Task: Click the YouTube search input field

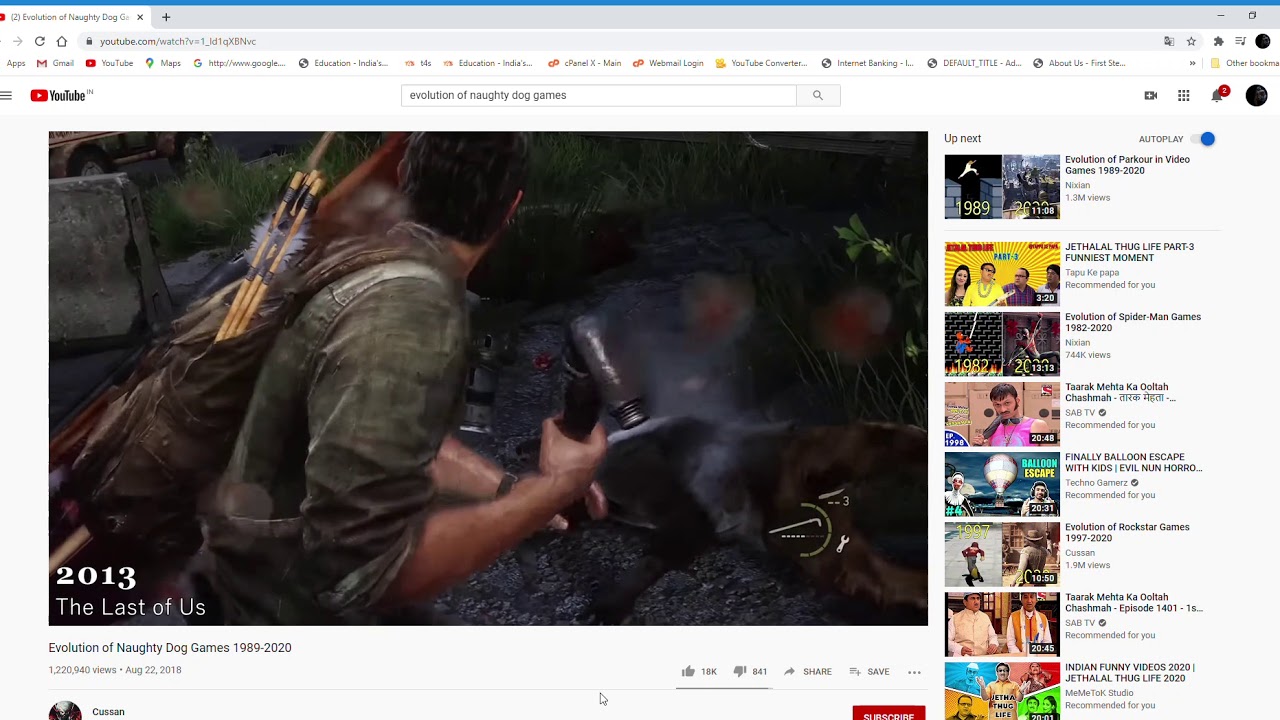Action: click(x=599, y=95)
